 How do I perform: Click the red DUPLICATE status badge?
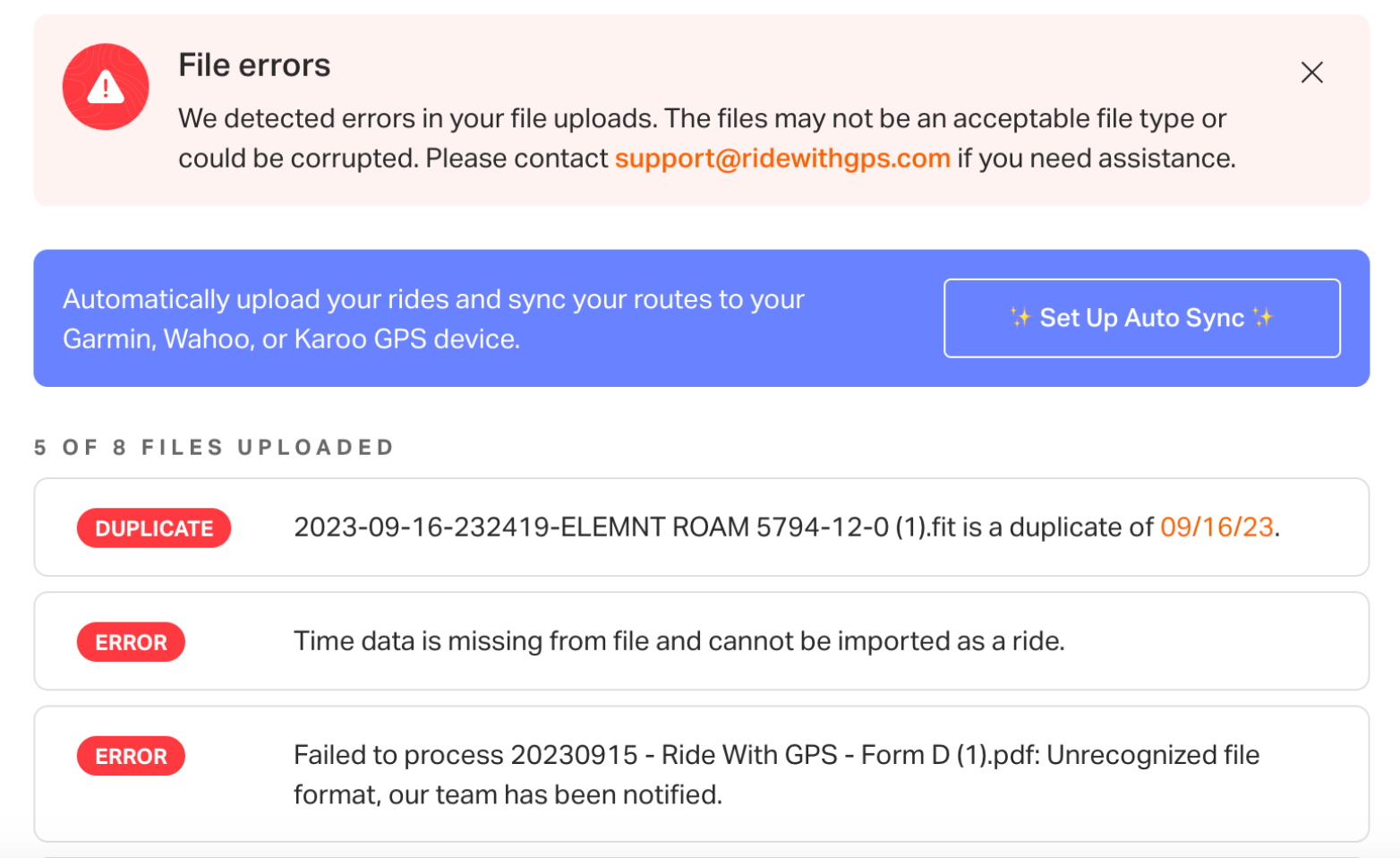point(154,528)
